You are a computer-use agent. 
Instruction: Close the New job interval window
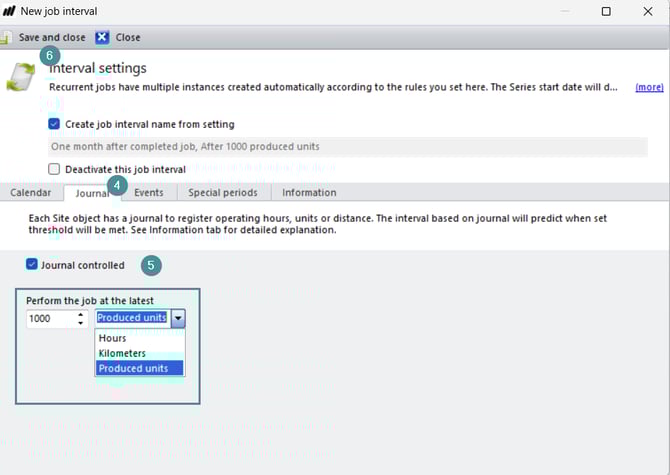pyautogui.click(x=648, y=12)
